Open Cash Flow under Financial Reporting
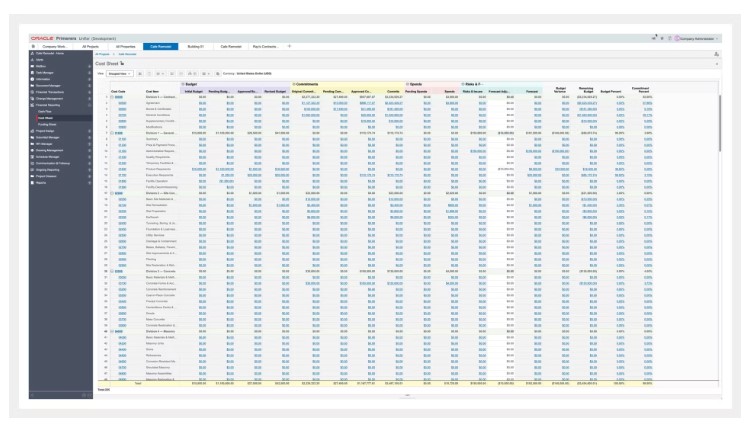745x440 pixels. (x=45, y=112)
